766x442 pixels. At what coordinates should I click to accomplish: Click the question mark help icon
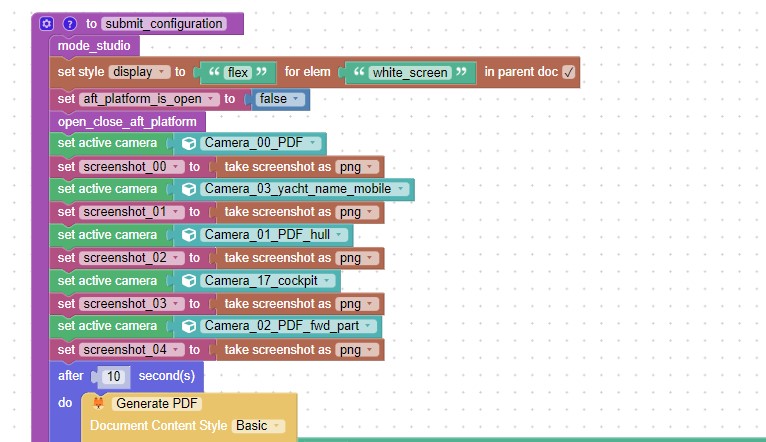pos(70,23)
